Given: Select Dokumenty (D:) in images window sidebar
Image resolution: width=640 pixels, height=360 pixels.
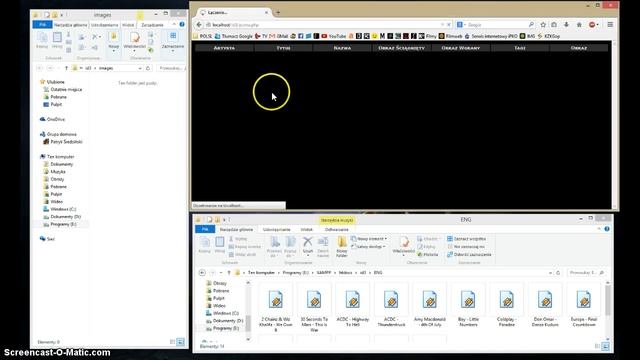Looking at the screenshot, I should tap(62, 217).
